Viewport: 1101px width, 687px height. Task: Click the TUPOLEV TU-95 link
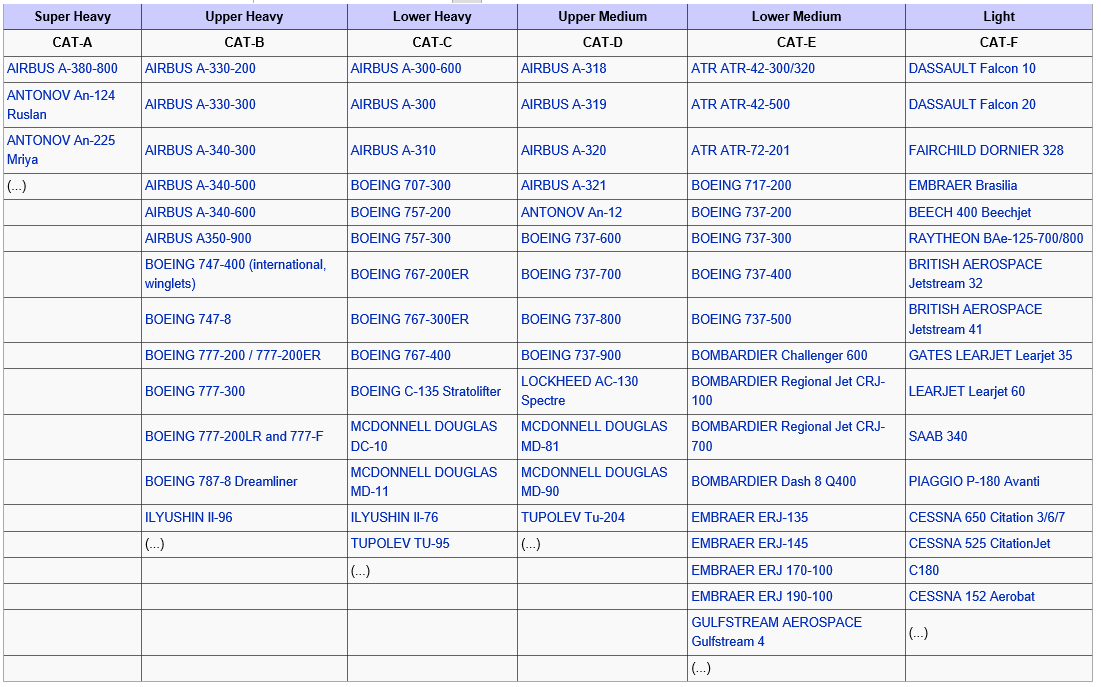[400, 544]
